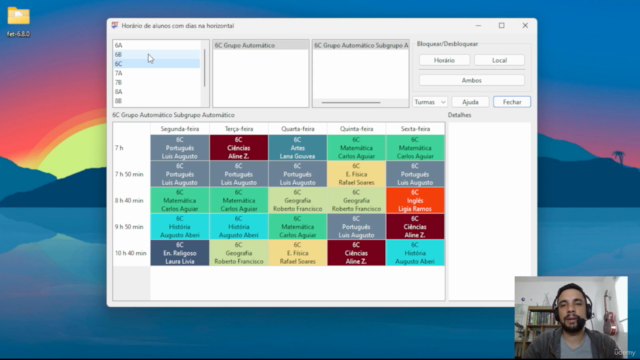
Task: Click the Local lock button
Action: (x=499, y=60)
